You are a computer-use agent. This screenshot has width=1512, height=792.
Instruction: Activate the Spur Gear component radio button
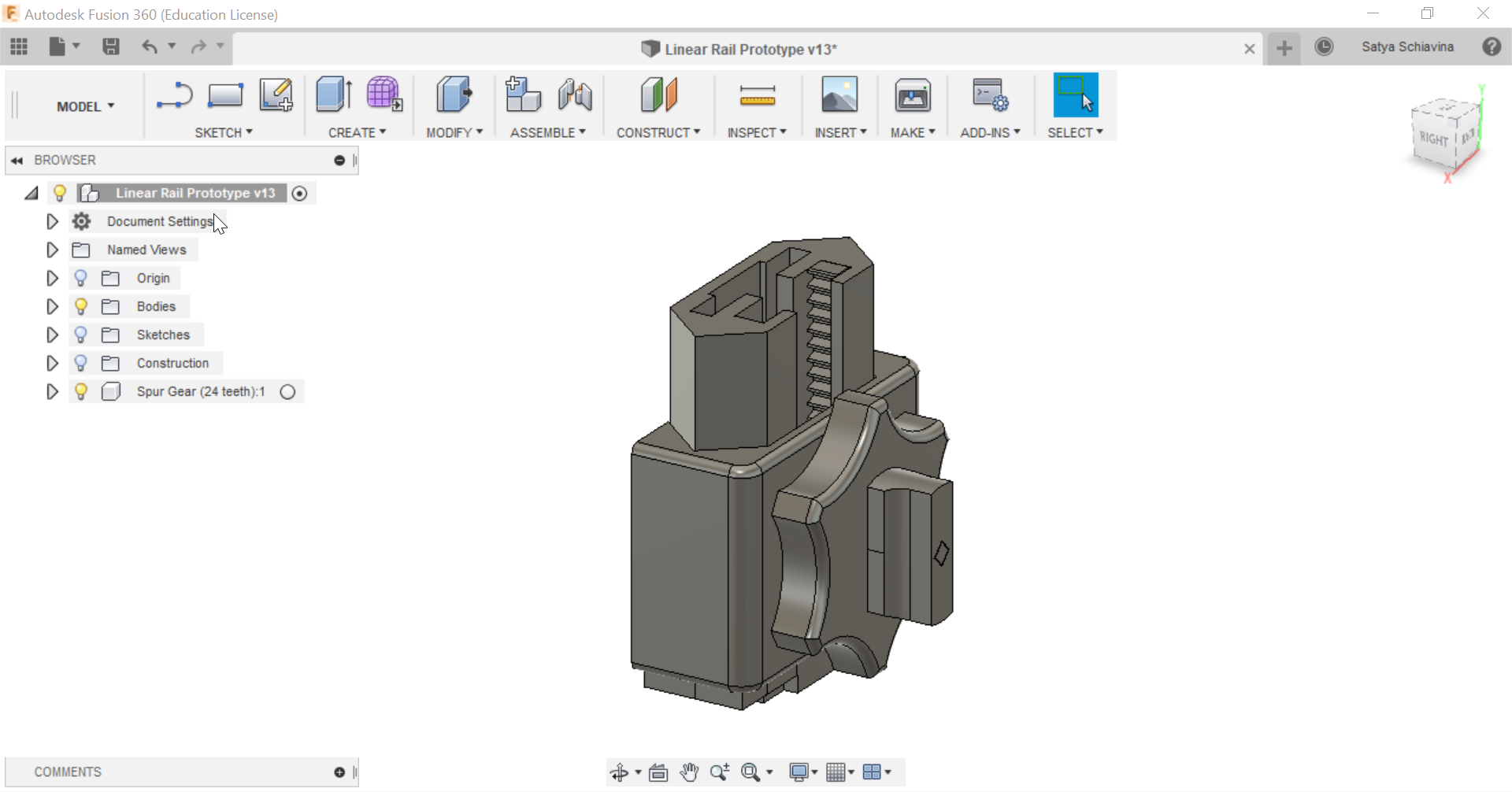[x=287, y=392]
